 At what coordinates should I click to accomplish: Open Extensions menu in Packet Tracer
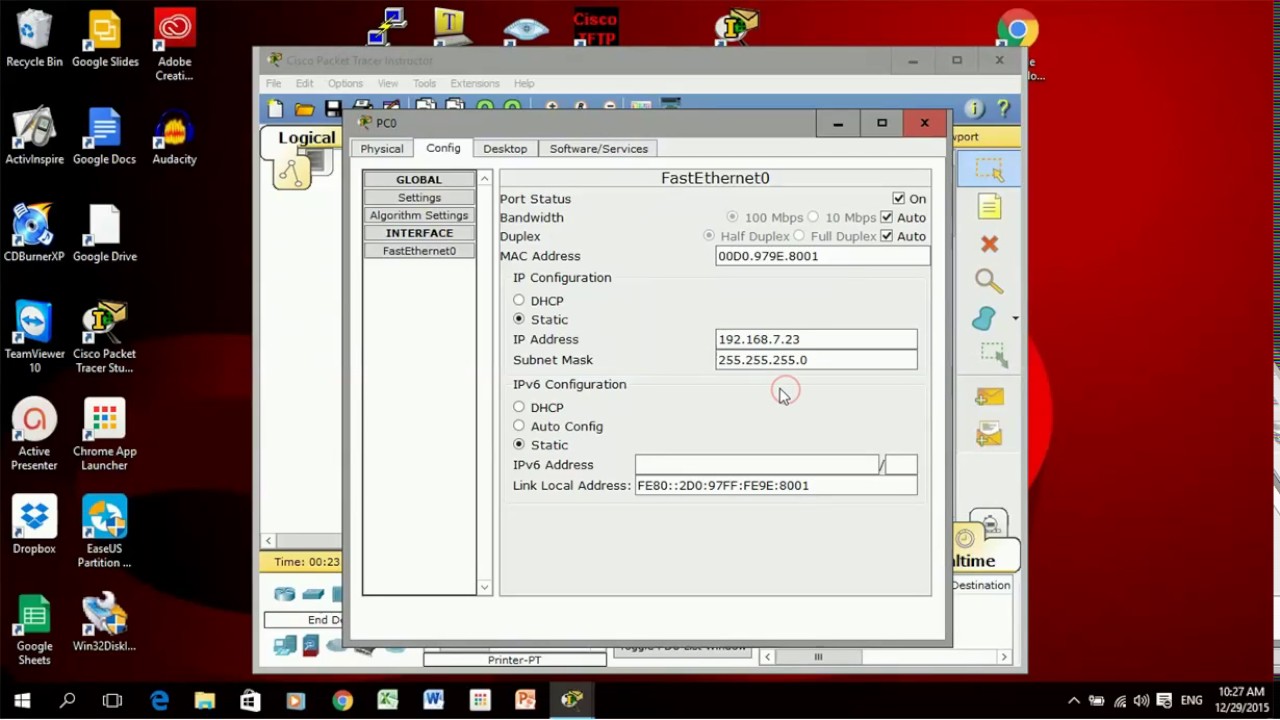pyautogui.click(x=475, y=83)
